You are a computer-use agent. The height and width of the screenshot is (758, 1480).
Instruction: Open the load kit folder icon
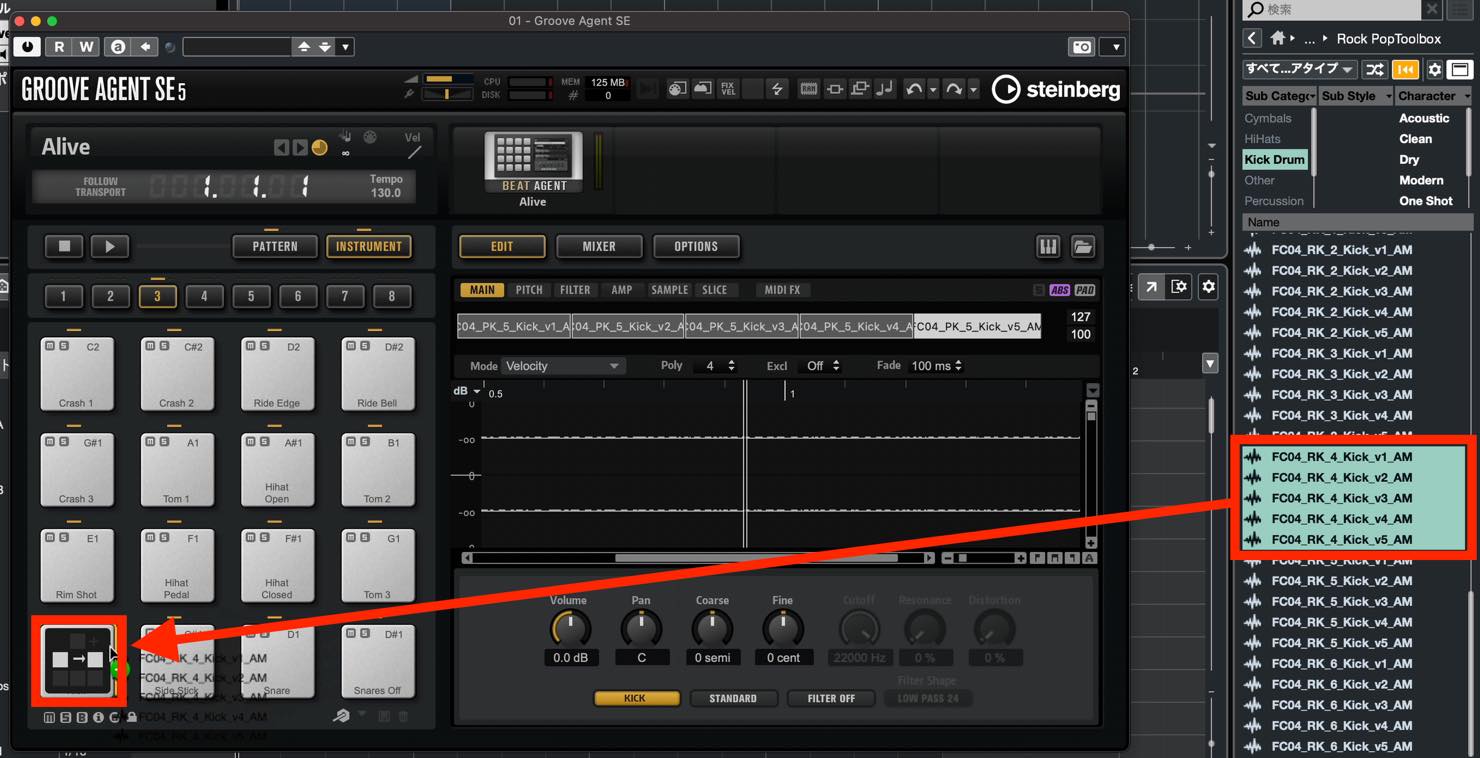point(1082,247)
